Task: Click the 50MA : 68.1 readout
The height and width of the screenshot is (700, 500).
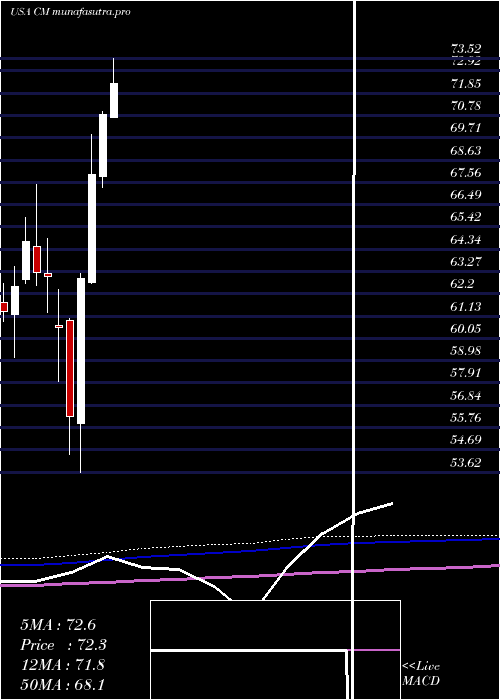Action: point(62,684)
